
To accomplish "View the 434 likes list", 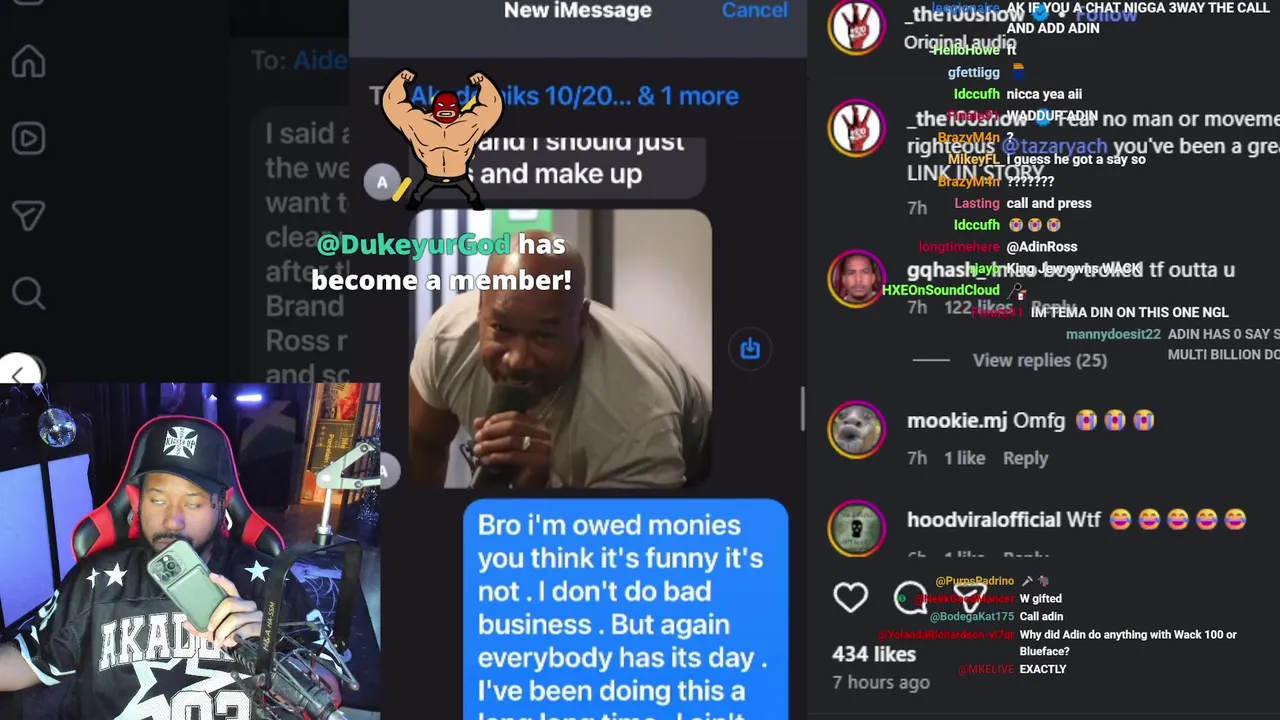I will coord(874,654).
